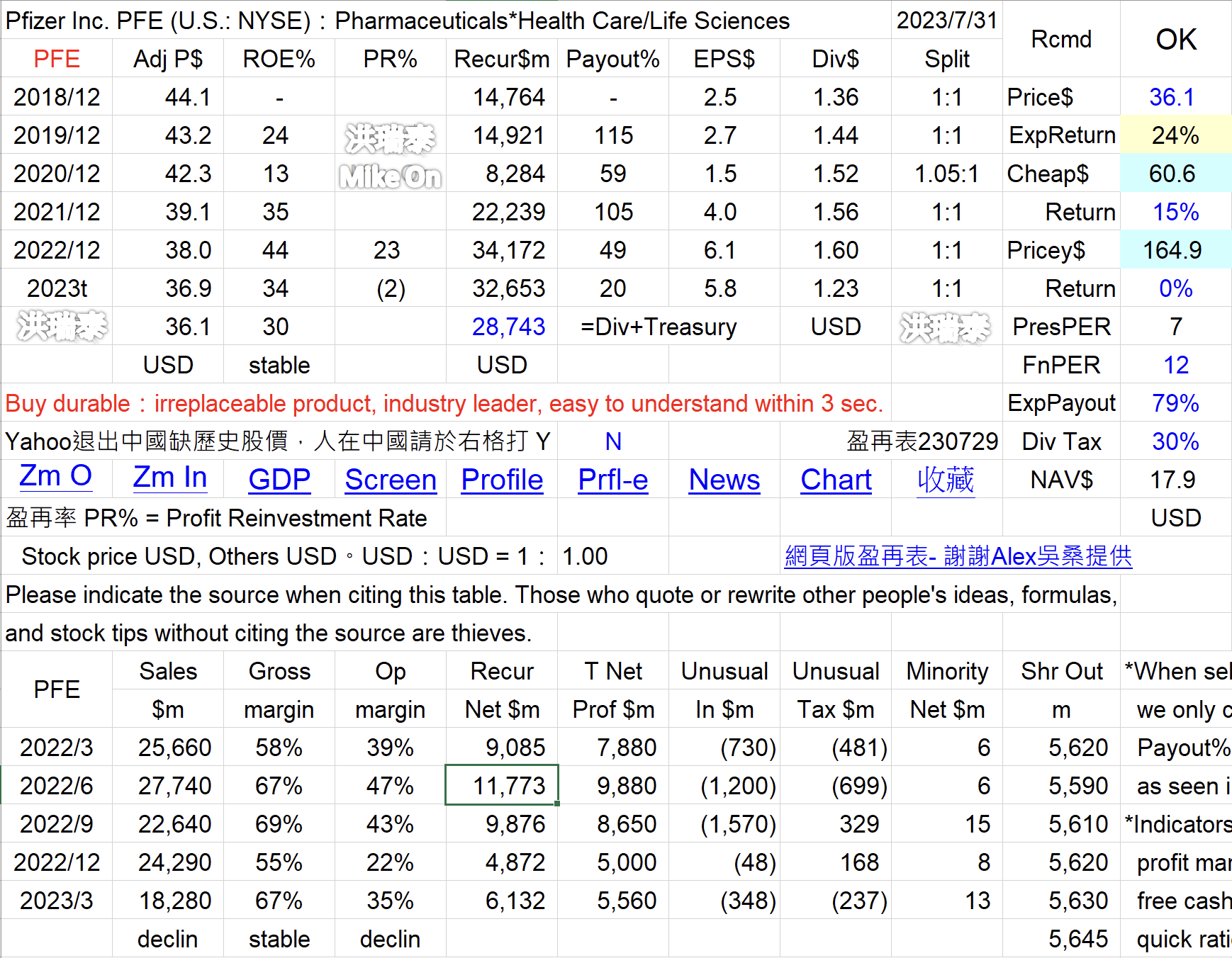
Task: Select the 9,880 T Net Prof value
Action: tap(613, 786)
